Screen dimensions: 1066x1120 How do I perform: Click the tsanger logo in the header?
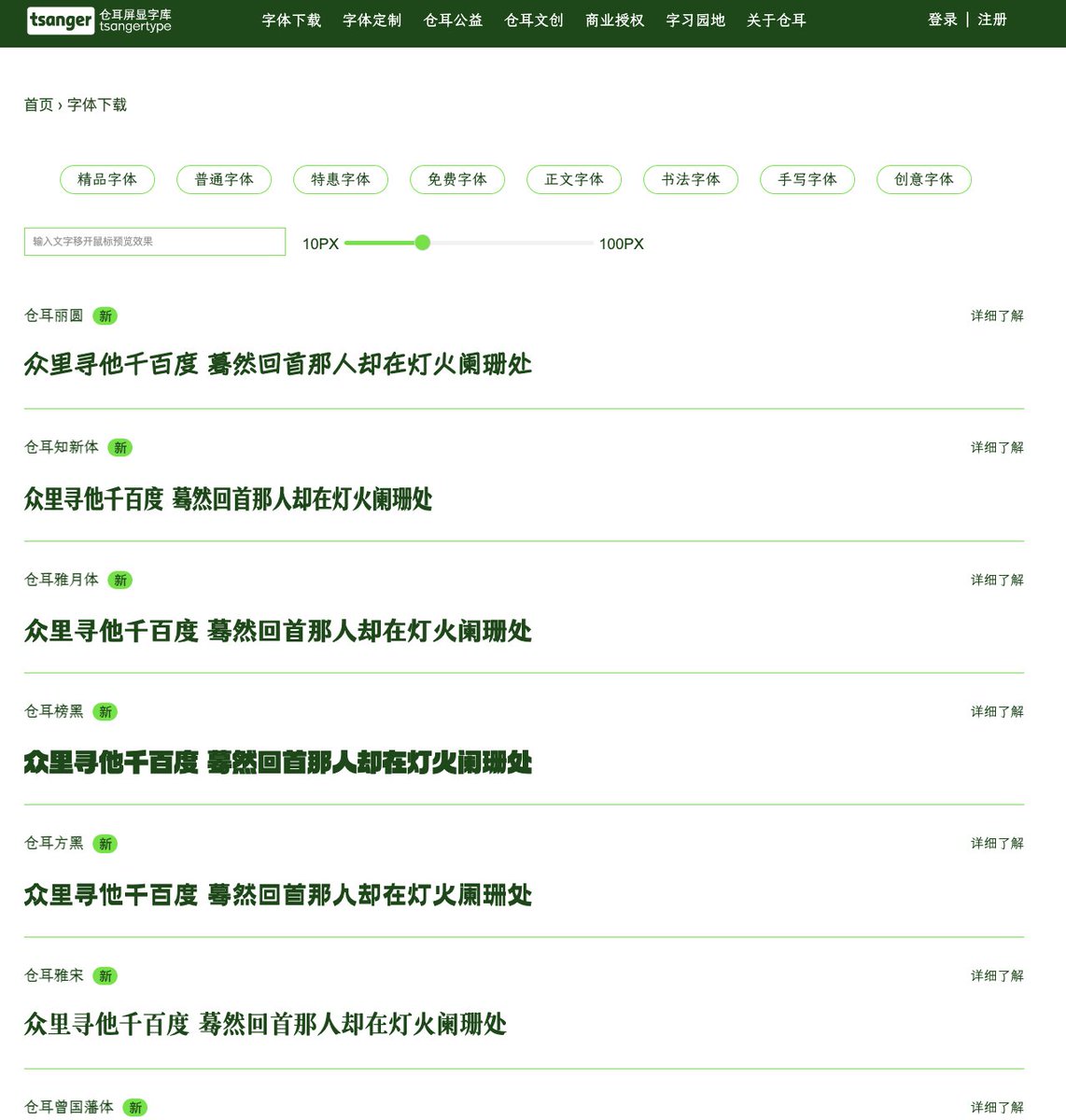pos(61,20)
